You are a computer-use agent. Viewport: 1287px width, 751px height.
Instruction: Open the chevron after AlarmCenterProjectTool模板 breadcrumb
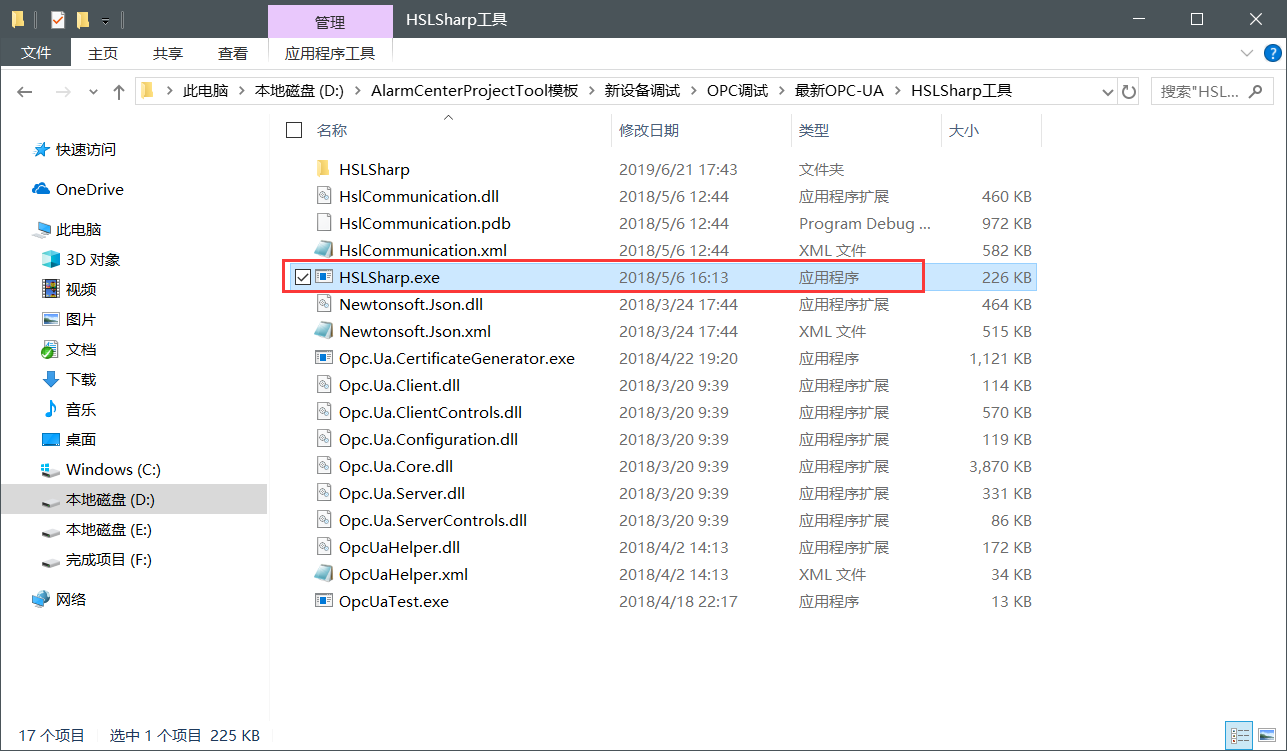point(592,91)
